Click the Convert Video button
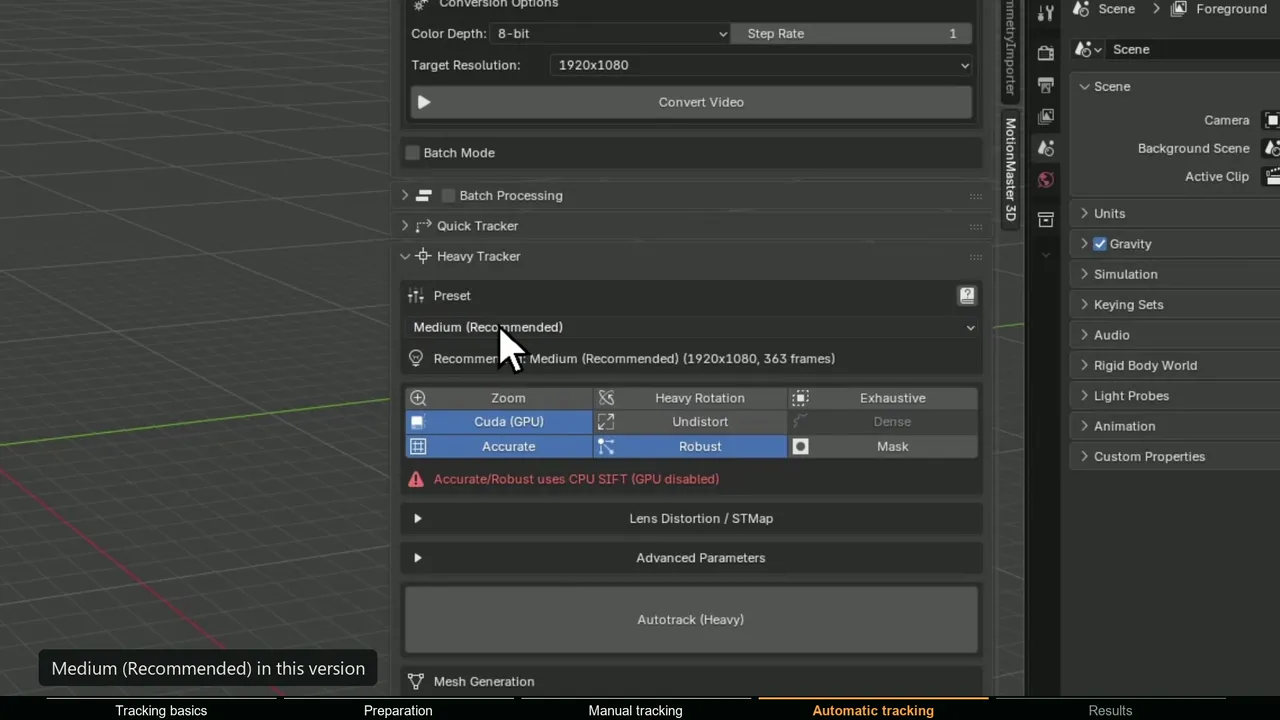The width and height of the screenshot is (1280, 720). coord(691,102)
